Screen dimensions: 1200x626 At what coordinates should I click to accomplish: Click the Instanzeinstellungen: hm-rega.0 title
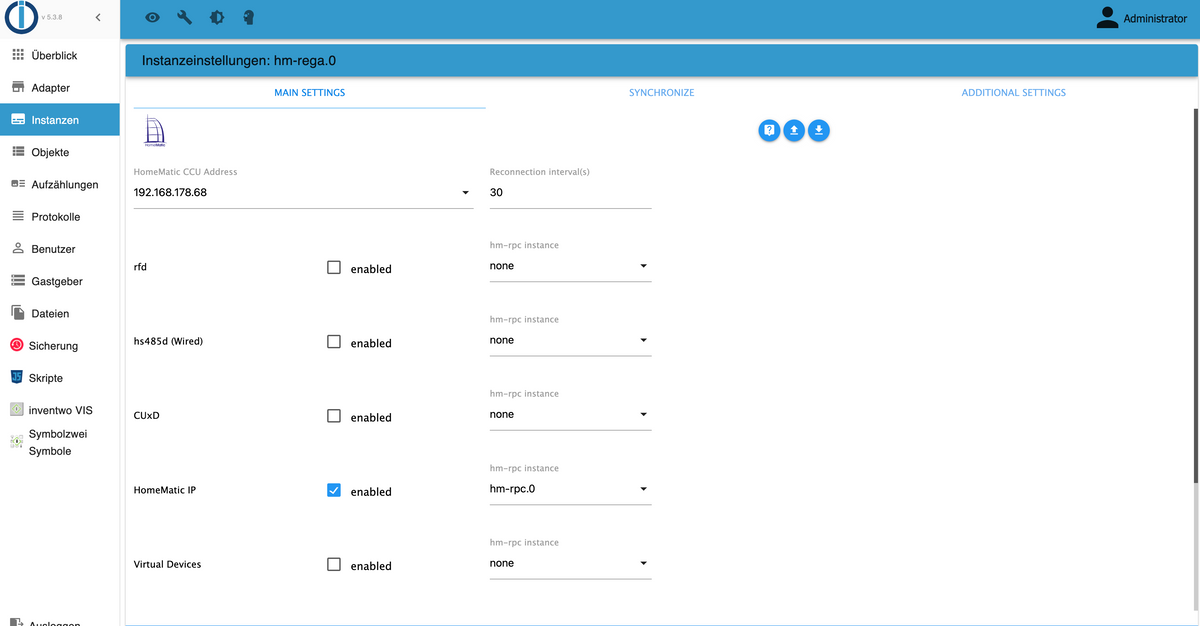pos(239,60)
